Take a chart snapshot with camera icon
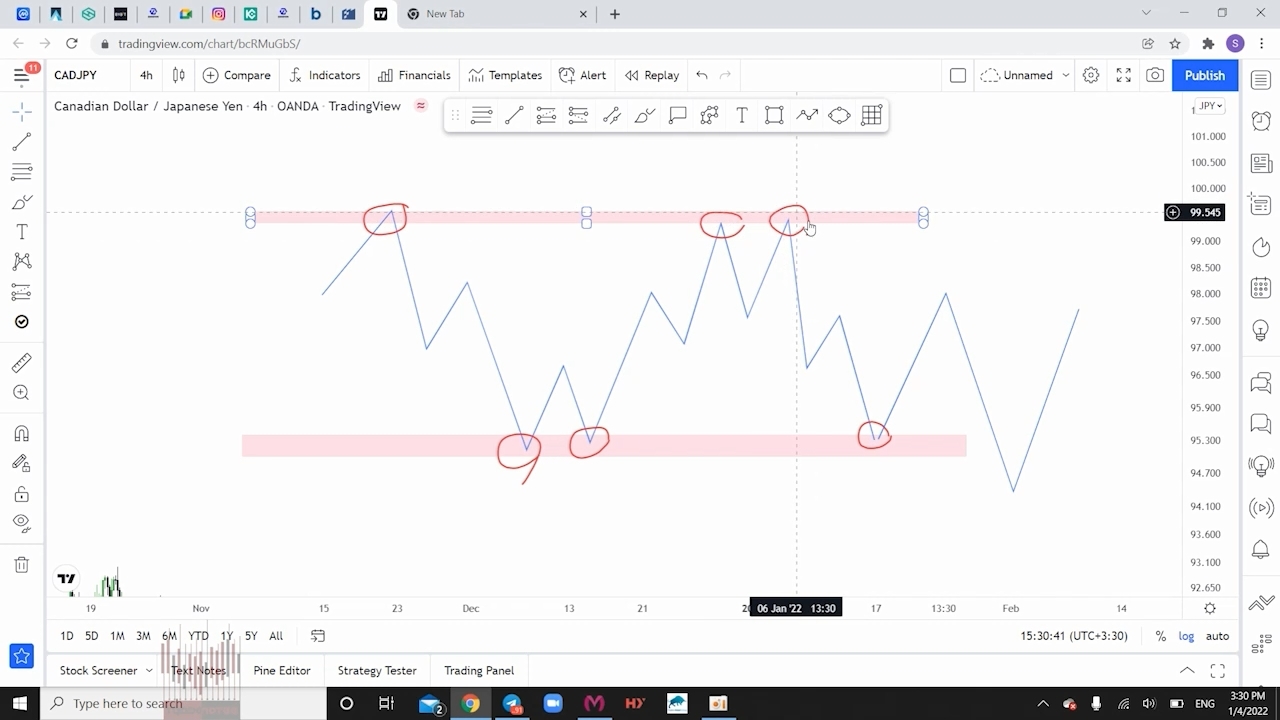The height and width of the screenshot is (720, 1280). coord(1155,75)
